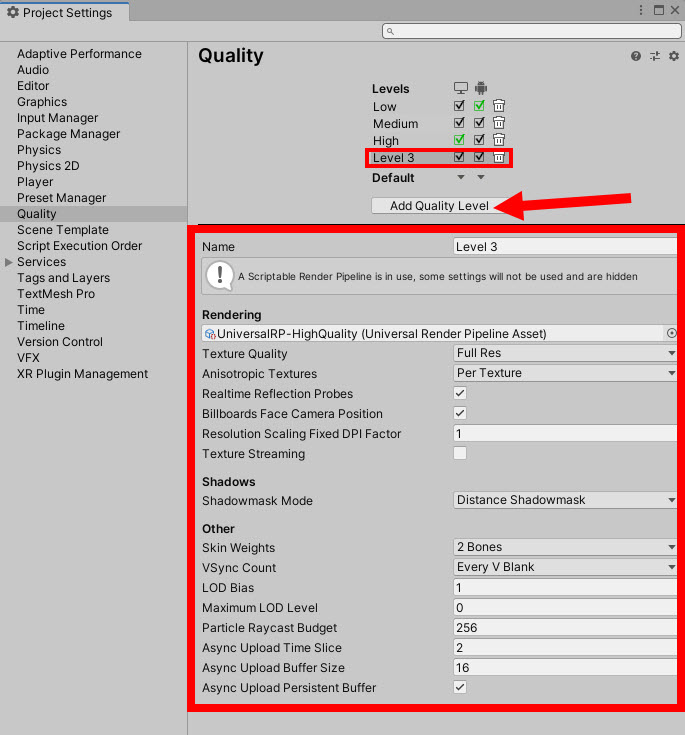This screenshot has height=735, width=685.
Task: Click the LOD Bias value field
Action: (565, 587)
